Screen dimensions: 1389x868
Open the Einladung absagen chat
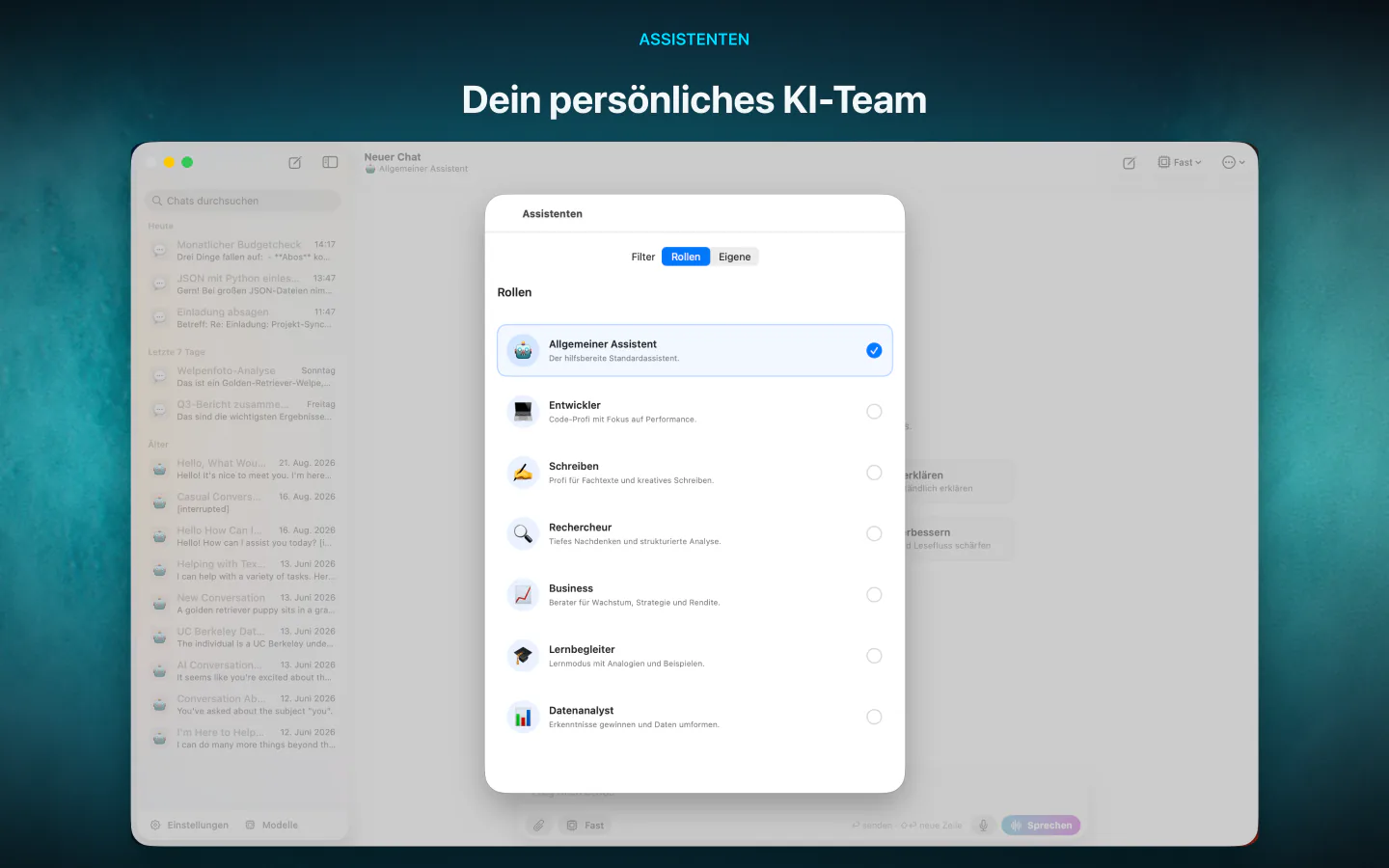tap(243, 318)
